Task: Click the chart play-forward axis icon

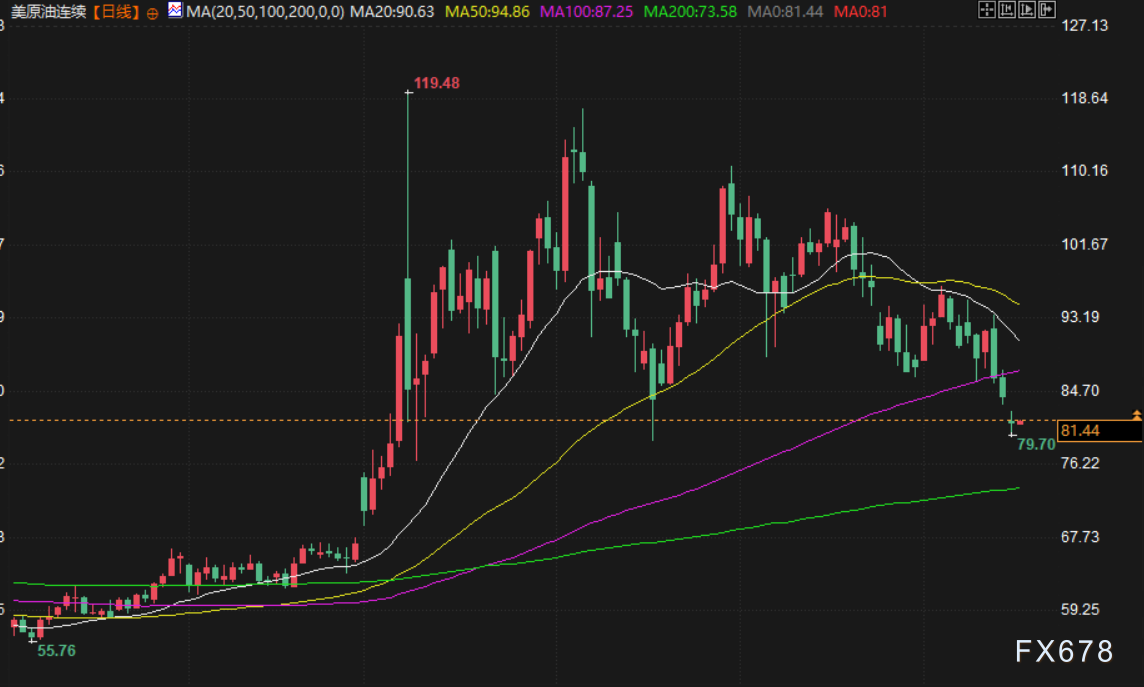Action: click(x=1027, y=9)
